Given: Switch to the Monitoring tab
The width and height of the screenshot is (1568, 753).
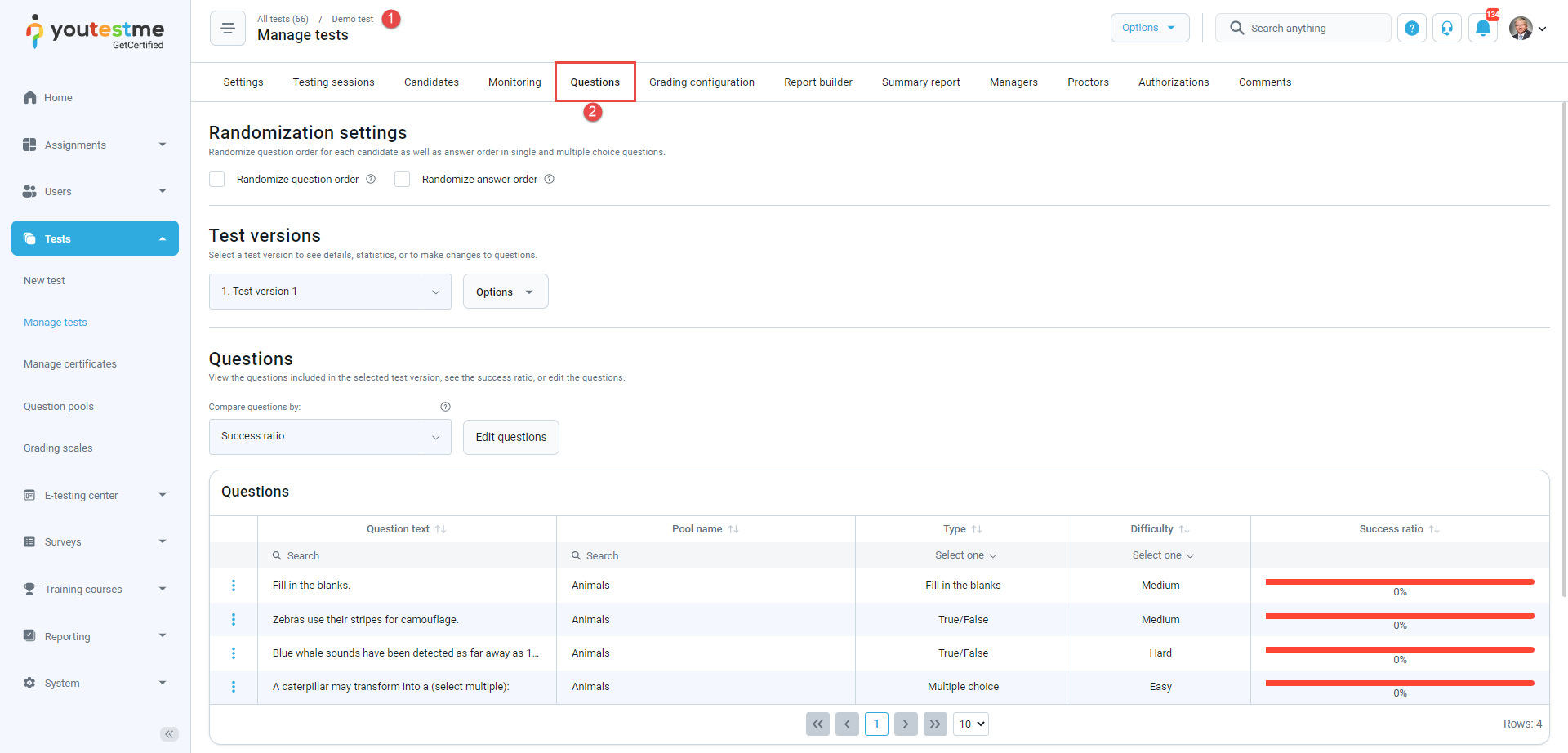Looking at the screenshot, I should point(514,82).
